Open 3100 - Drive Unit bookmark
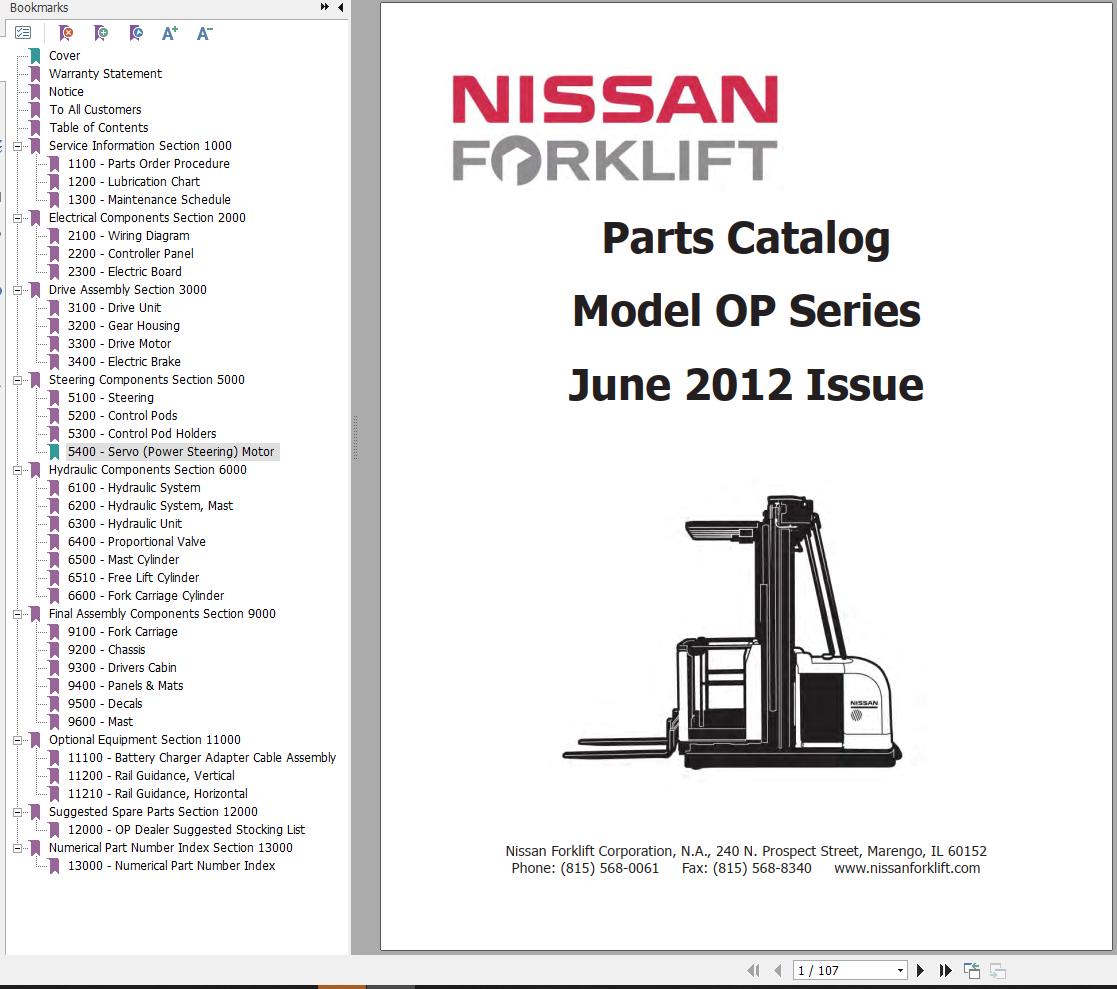 [x=115, y=308]
